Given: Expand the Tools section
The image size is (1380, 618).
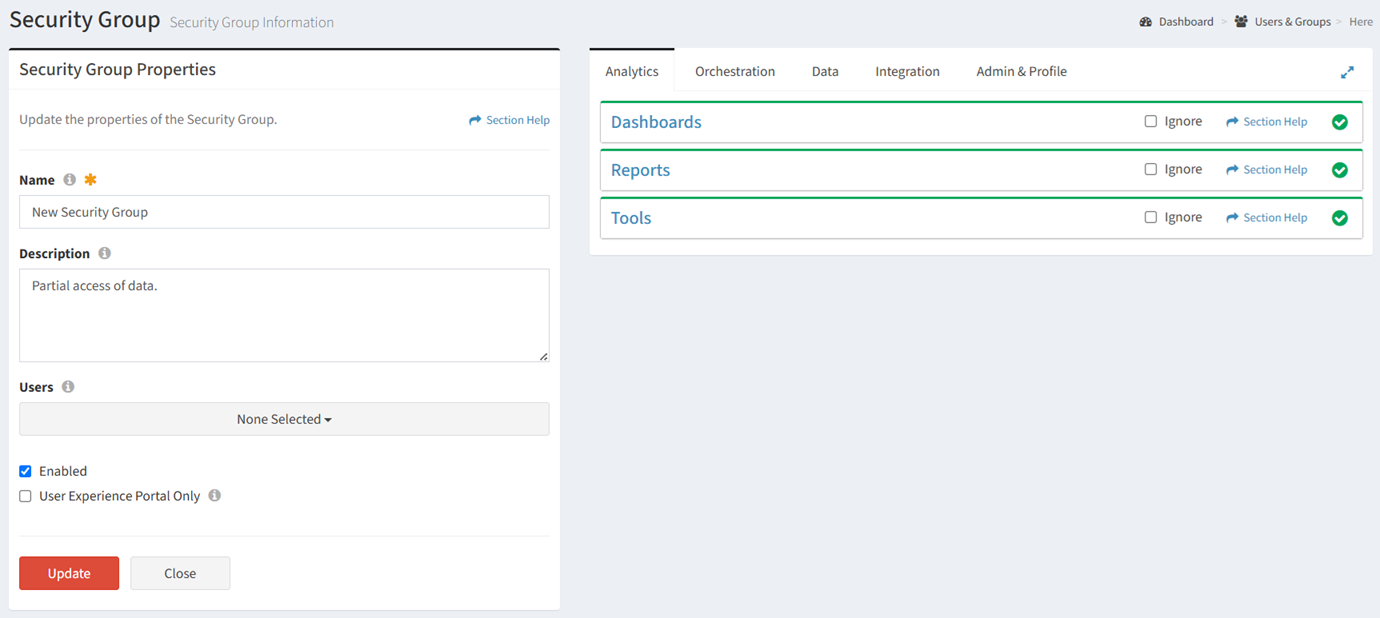Looking at the screenshot, I should click(631, 218).
